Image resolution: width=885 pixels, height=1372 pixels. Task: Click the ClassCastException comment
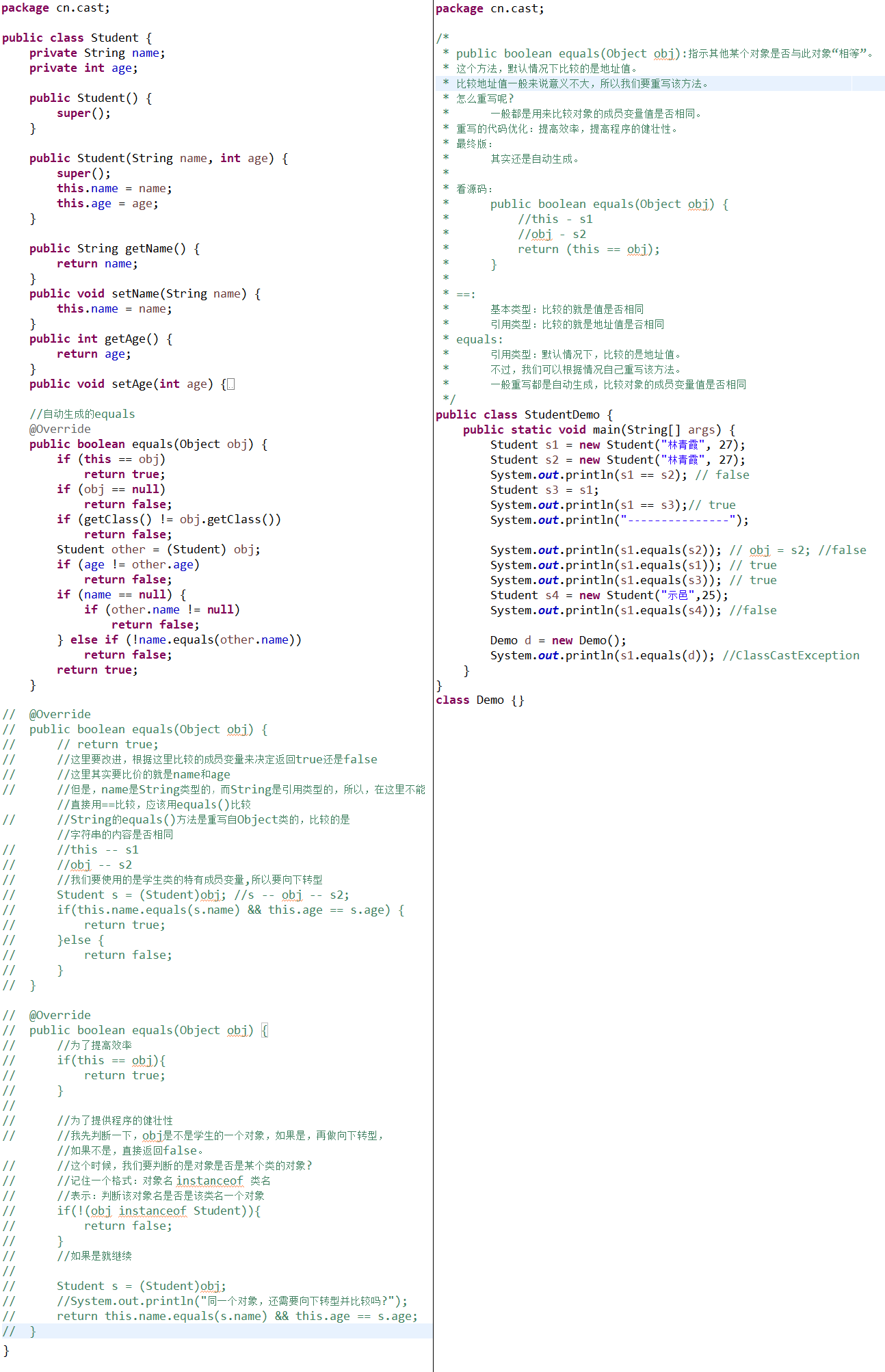tap(791, 656)
